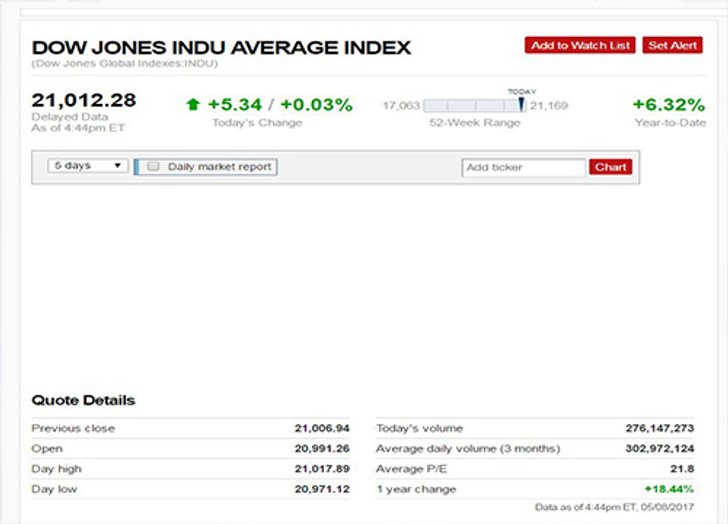
Task: Click the Year-to-Date label
Action: tap(670, 123)
